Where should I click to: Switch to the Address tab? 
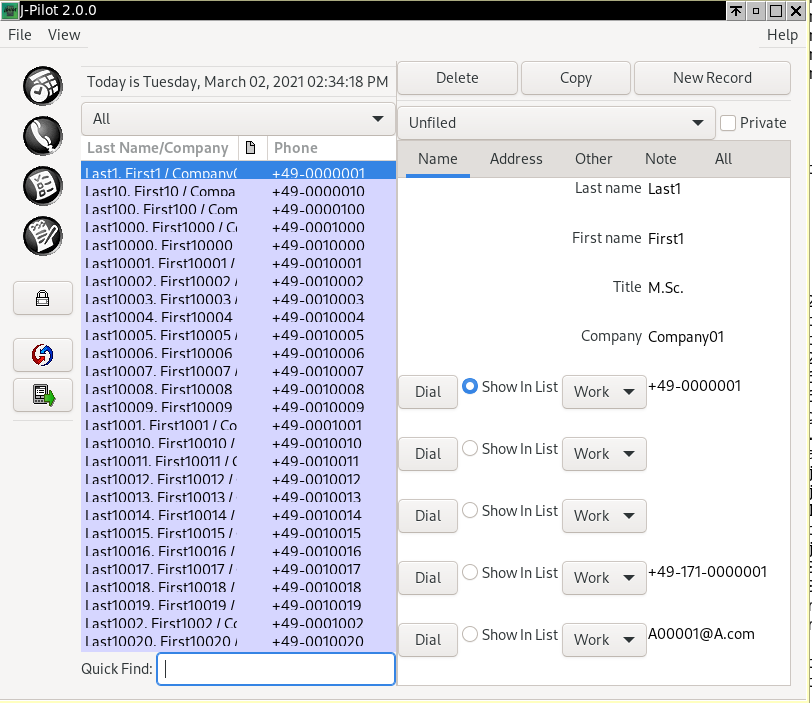click(516, 159)
